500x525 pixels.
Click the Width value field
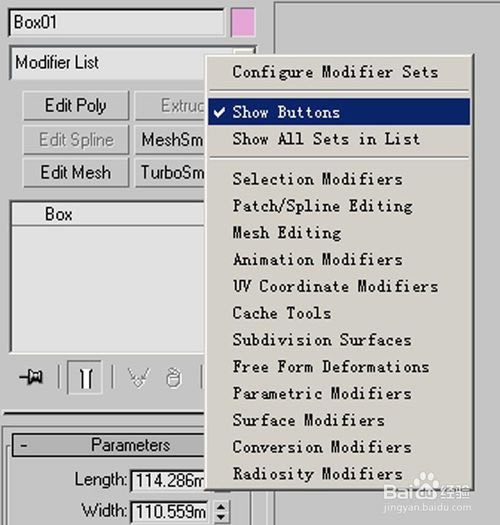(169, 512)
